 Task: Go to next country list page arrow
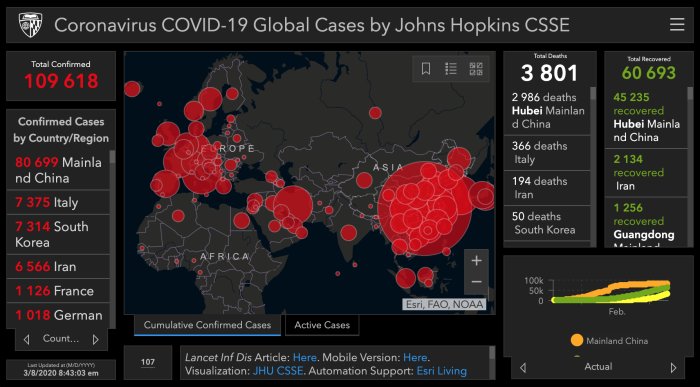click(x=96, y=340)
